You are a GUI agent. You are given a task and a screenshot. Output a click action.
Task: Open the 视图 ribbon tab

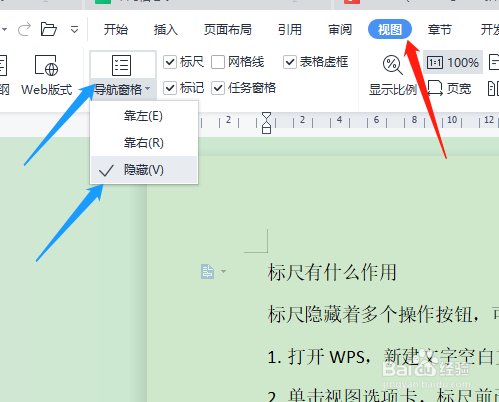click(390, 29)
